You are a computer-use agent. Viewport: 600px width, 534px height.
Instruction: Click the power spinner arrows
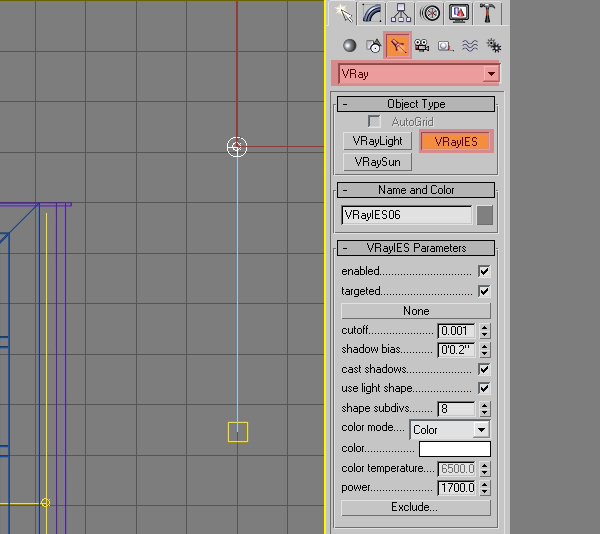coord(484,488)
